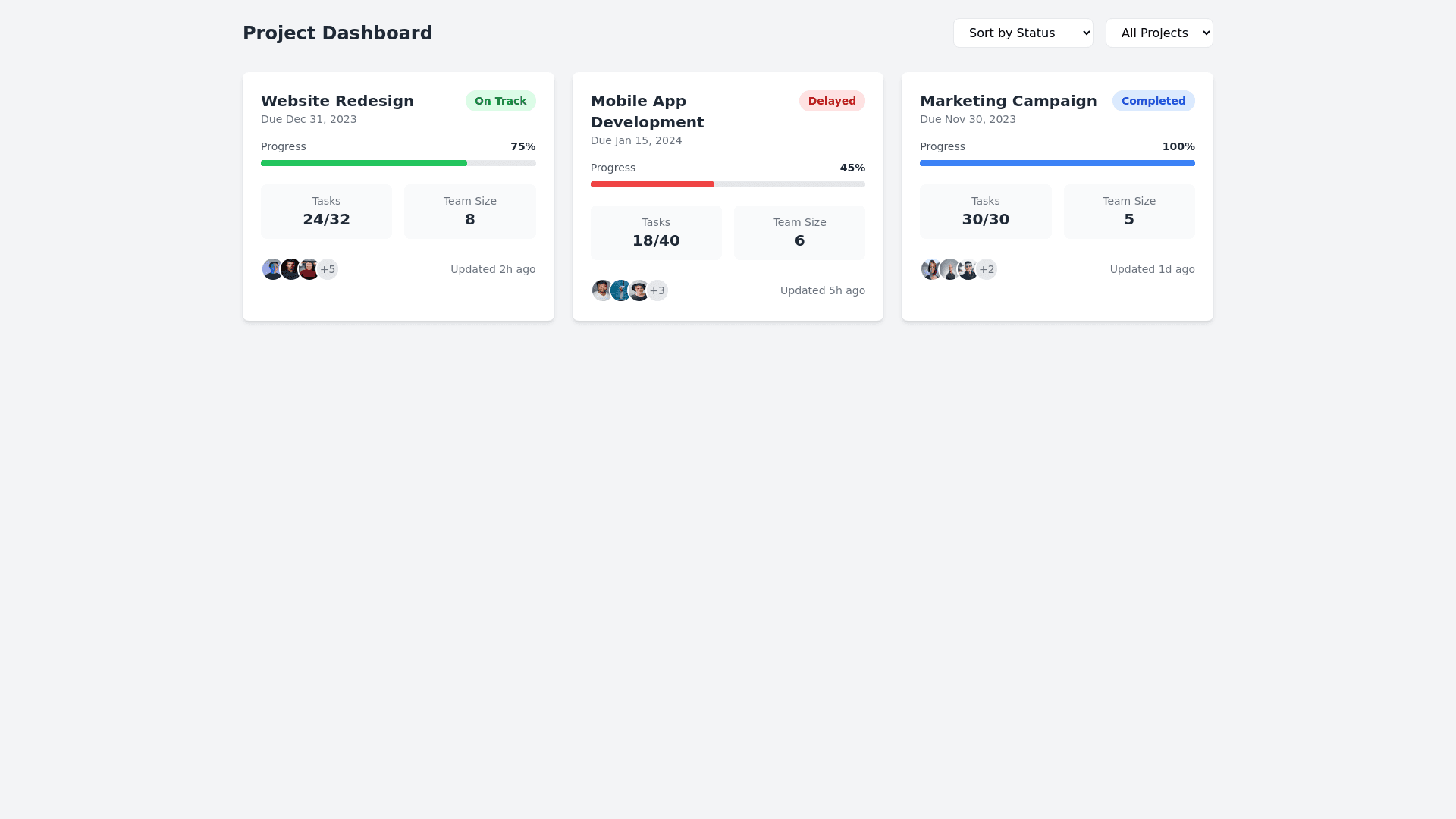This screenshot has width=1456, height=819.
Task: Click the red Mobile App progress bar
Action: 652,184
